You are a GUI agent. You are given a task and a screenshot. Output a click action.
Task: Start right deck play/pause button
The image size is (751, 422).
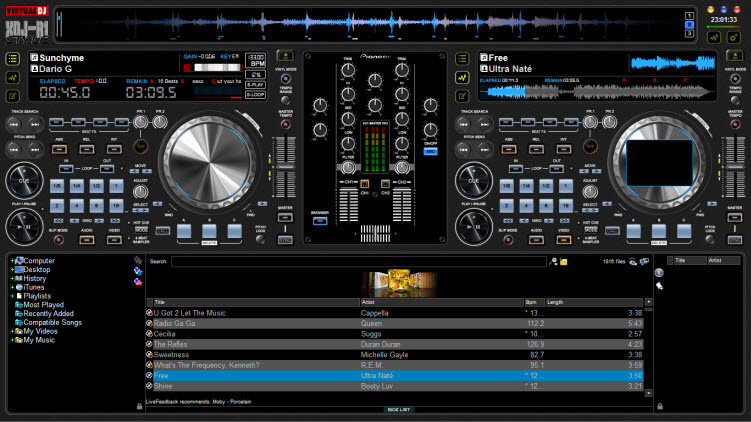click(474, 227)
